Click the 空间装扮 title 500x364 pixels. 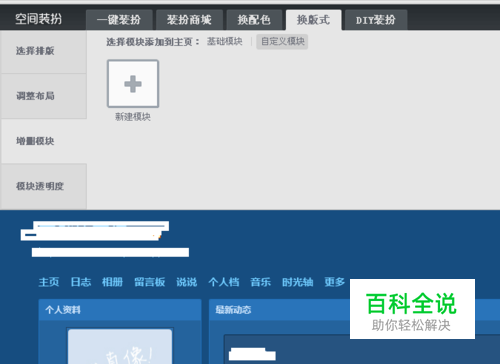(38, 19)
